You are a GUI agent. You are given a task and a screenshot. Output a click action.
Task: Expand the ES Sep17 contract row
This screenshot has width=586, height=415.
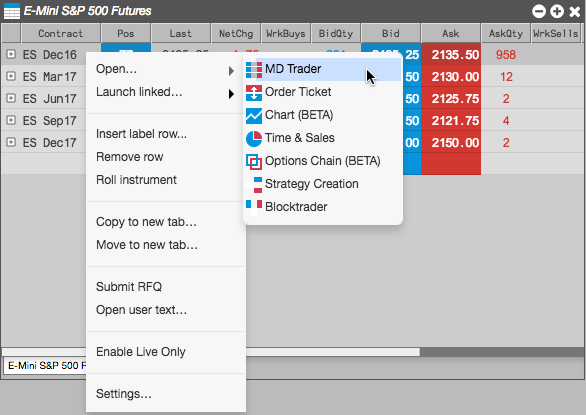11,120
